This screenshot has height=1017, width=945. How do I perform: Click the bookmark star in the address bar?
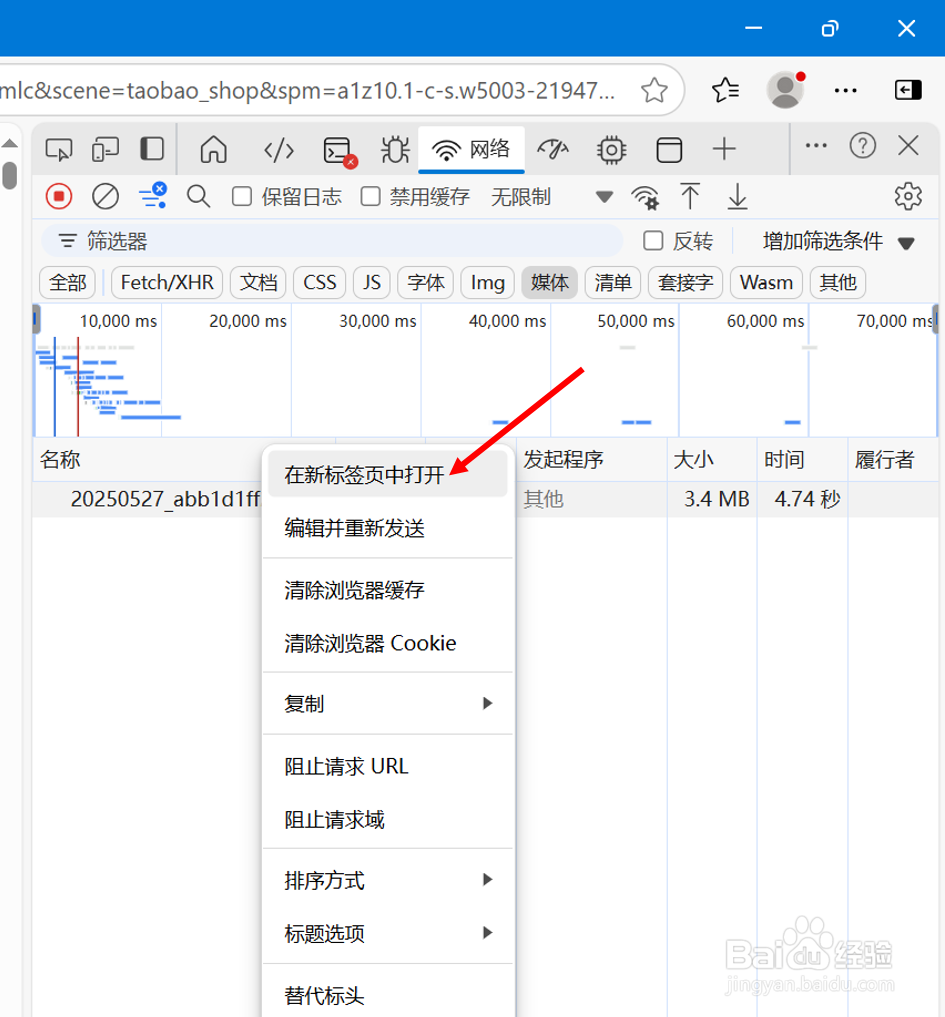coord(653,90)
